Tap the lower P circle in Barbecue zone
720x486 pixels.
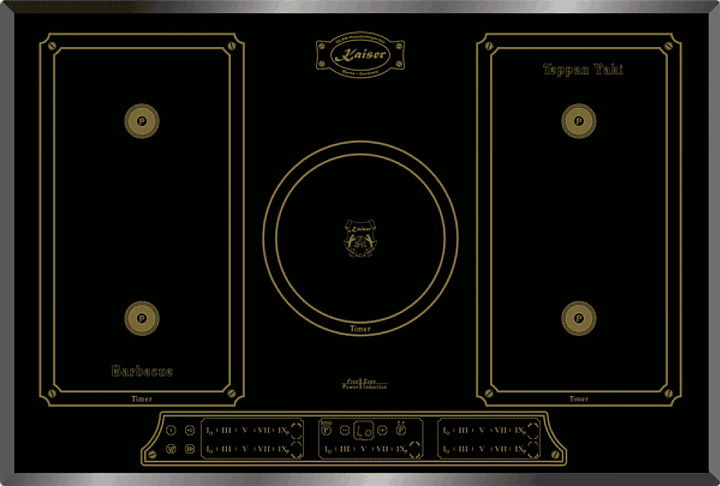(x=141, y=318)
